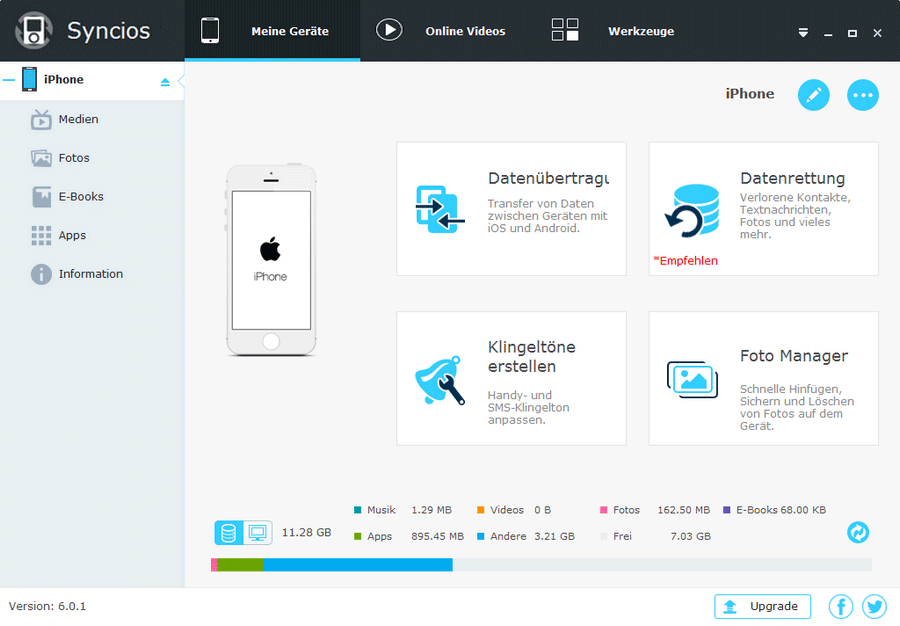
Task: Click the Fotos pink legend swatch
Action: coord(603,510)
